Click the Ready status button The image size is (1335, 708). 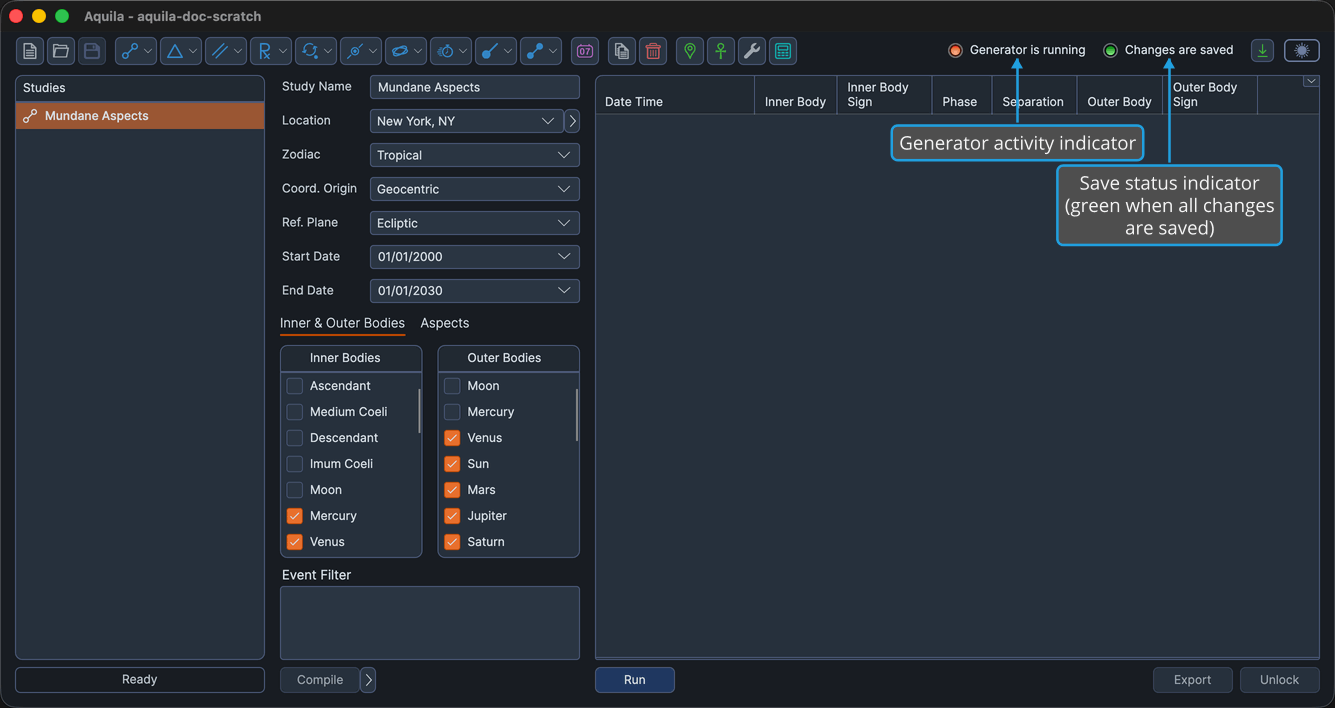(140, 680)
